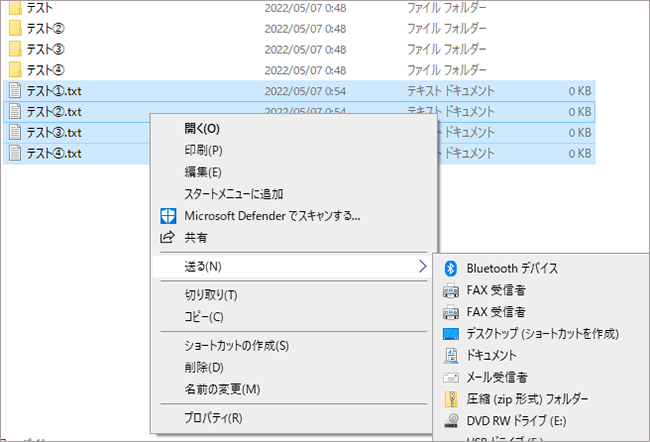The width and height of the screenshot is (650, 442).
Task: Send to ドキュメント
Action: tap(491, 355)
